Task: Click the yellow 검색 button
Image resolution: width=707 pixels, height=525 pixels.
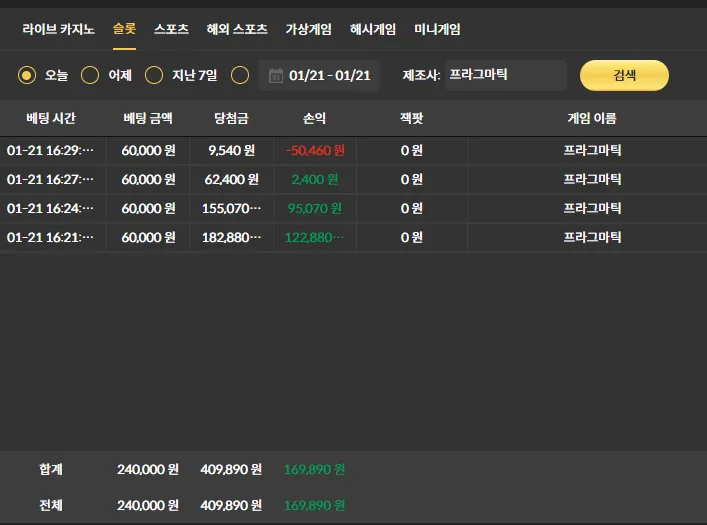Action: pos(624,75)
